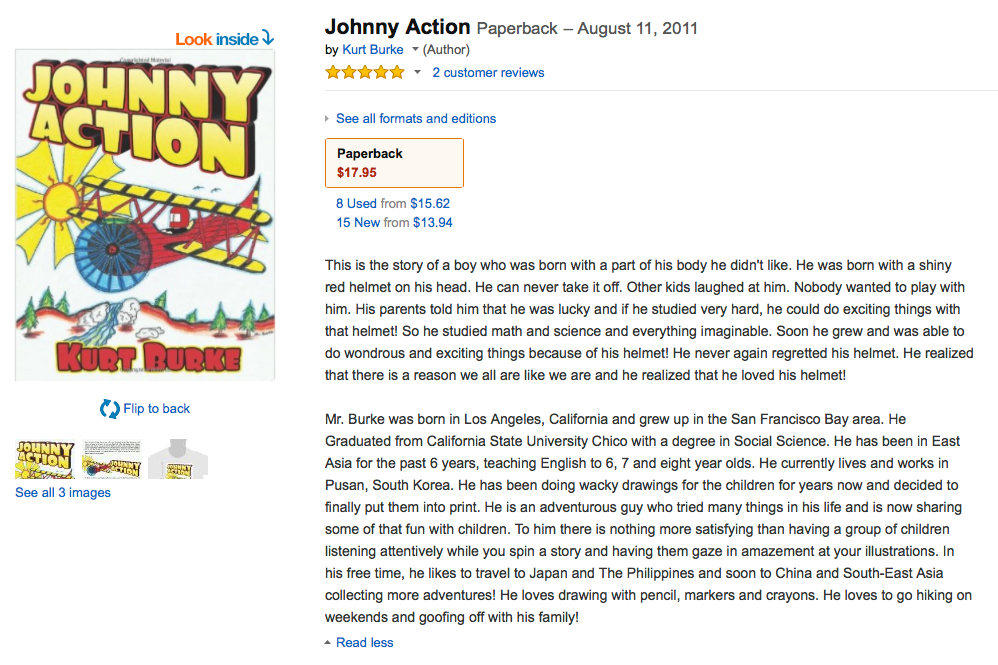Click the Look inside label
998x665 pixels.
[x=217, y=39]
